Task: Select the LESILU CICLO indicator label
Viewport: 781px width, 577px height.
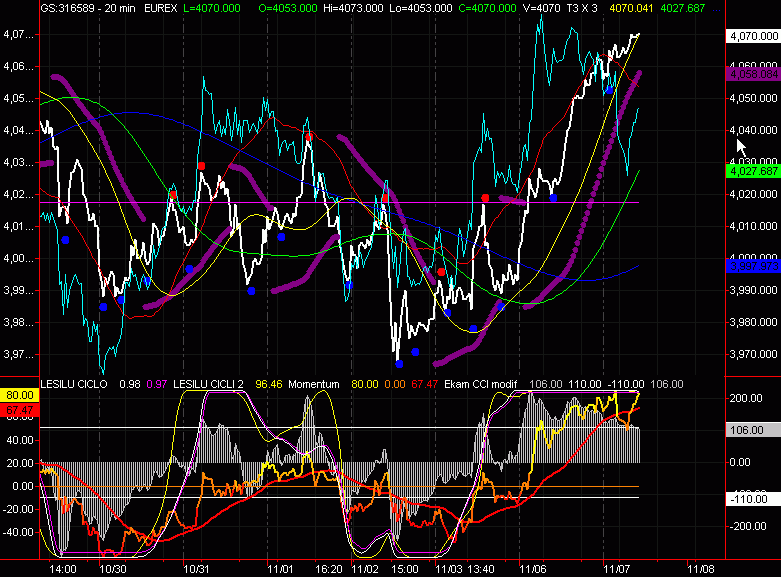Action: tap(74, 384)
